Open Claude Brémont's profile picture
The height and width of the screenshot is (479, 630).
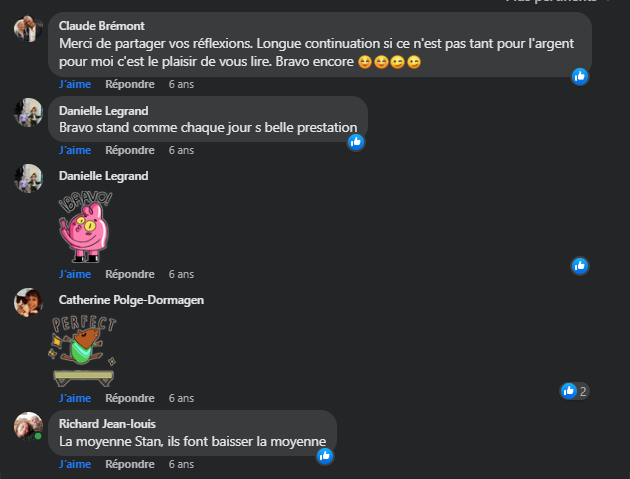(x=28, y=29)
